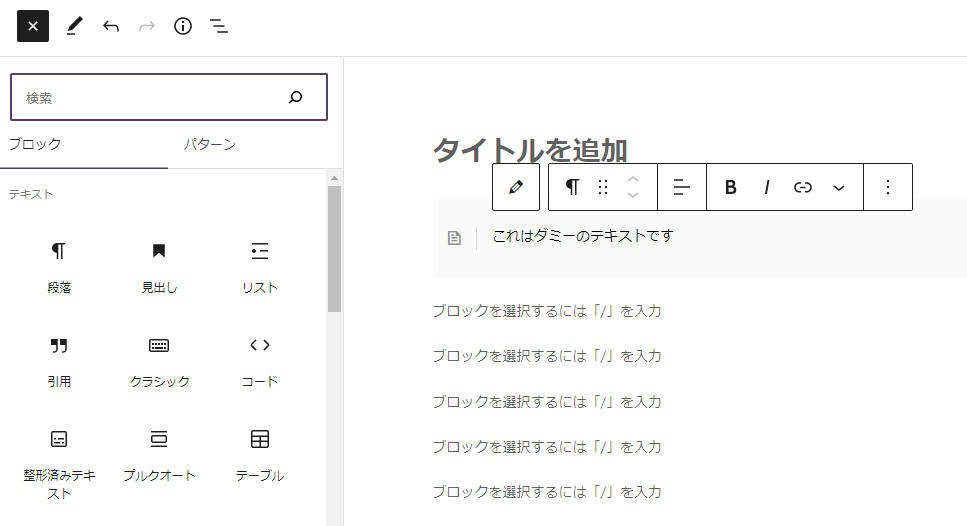Open the document details info icon
This screenshot has height=526, width=967.
click(183, 26)
